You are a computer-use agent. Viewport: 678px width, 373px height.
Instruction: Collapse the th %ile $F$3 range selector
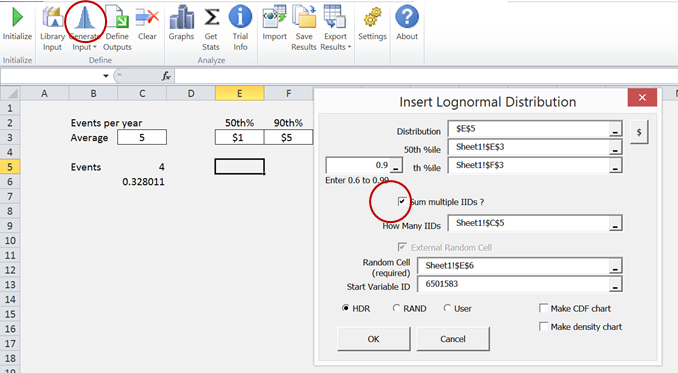click(x=615, y=166)
